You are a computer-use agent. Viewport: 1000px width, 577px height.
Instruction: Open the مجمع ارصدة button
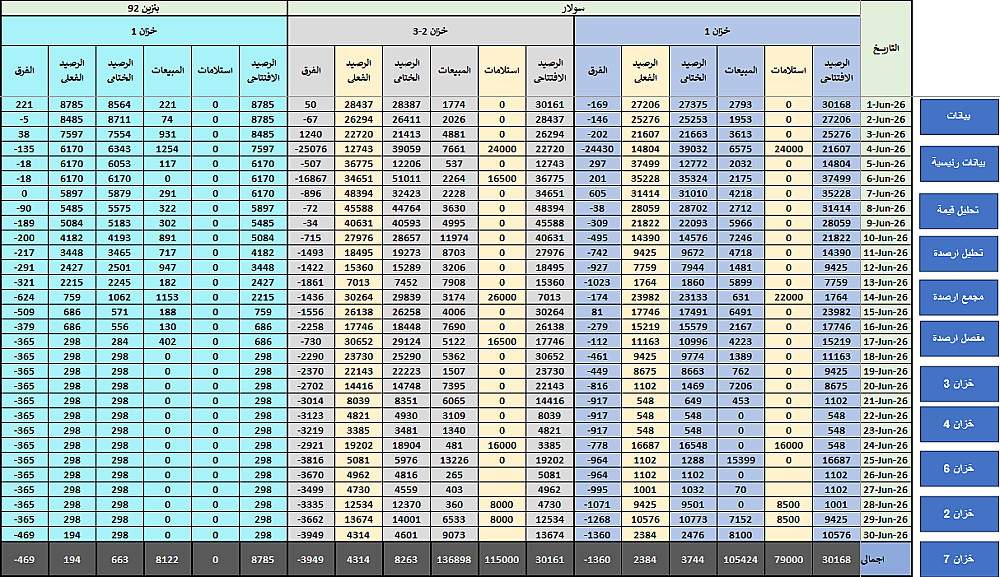pos(959,298)
